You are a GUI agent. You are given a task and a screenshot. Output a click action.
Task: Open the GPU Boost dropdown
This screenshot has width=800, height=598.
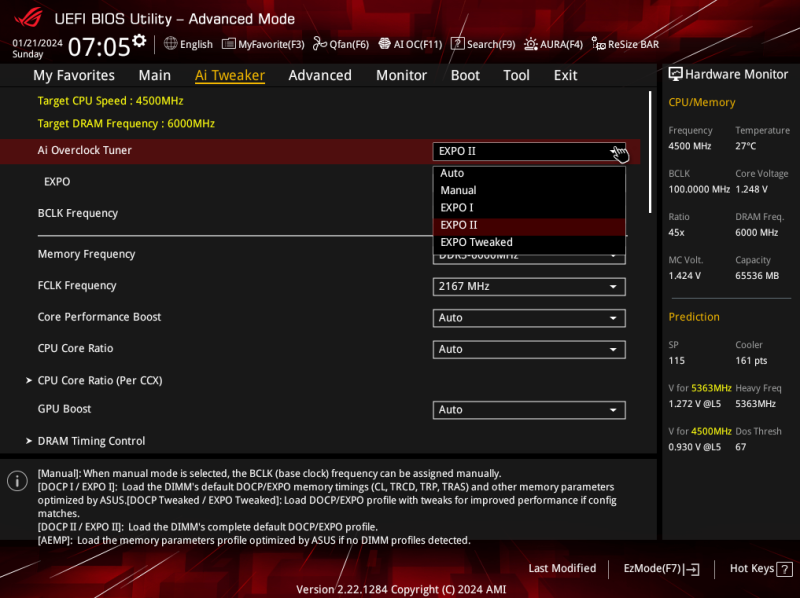[529, 410]
